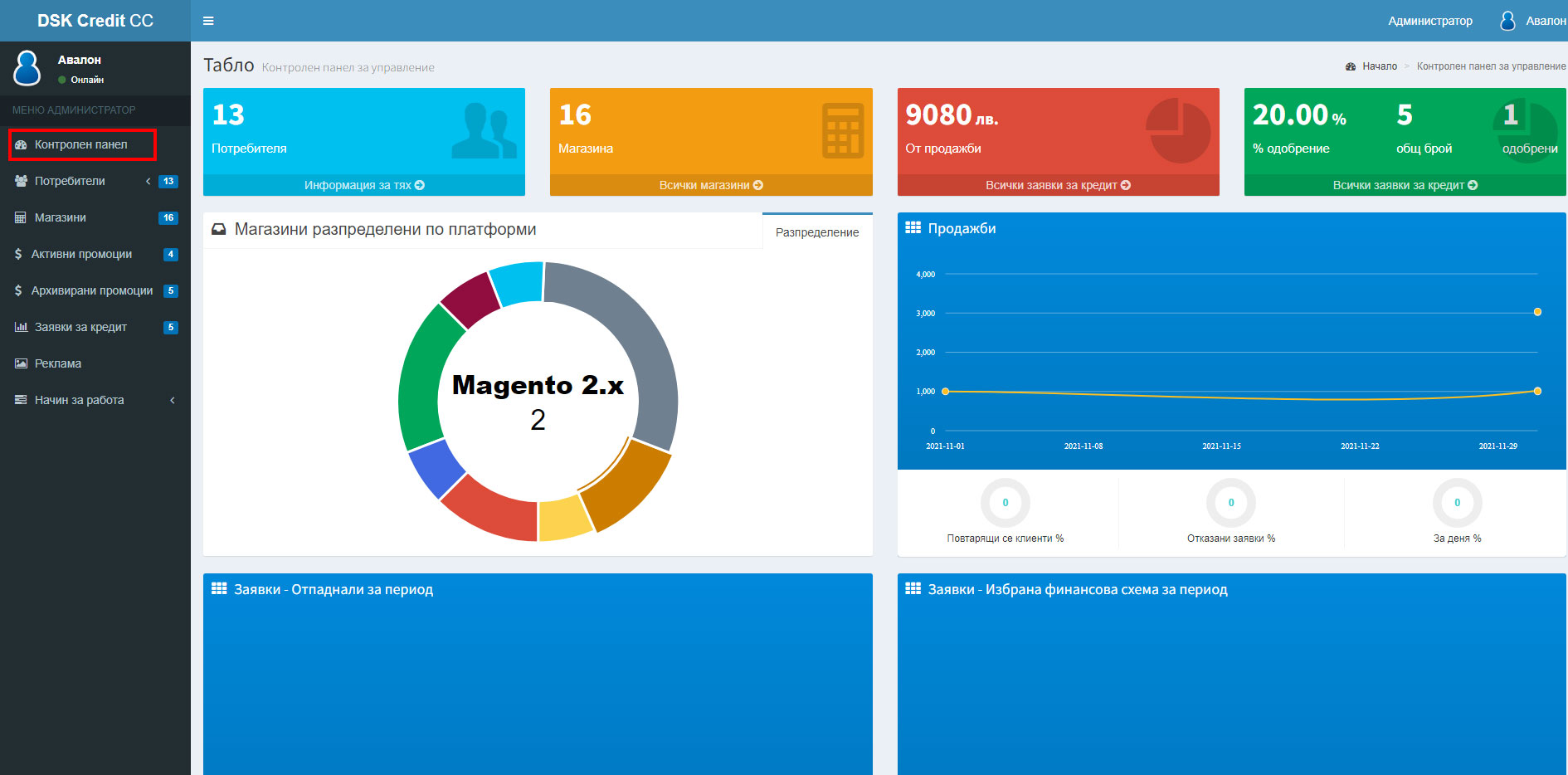Image resolution: width=1568 pixels, height=775 pixels.
Task: Click the 4 badge next to Активни промоции
Action: point(170,254)
